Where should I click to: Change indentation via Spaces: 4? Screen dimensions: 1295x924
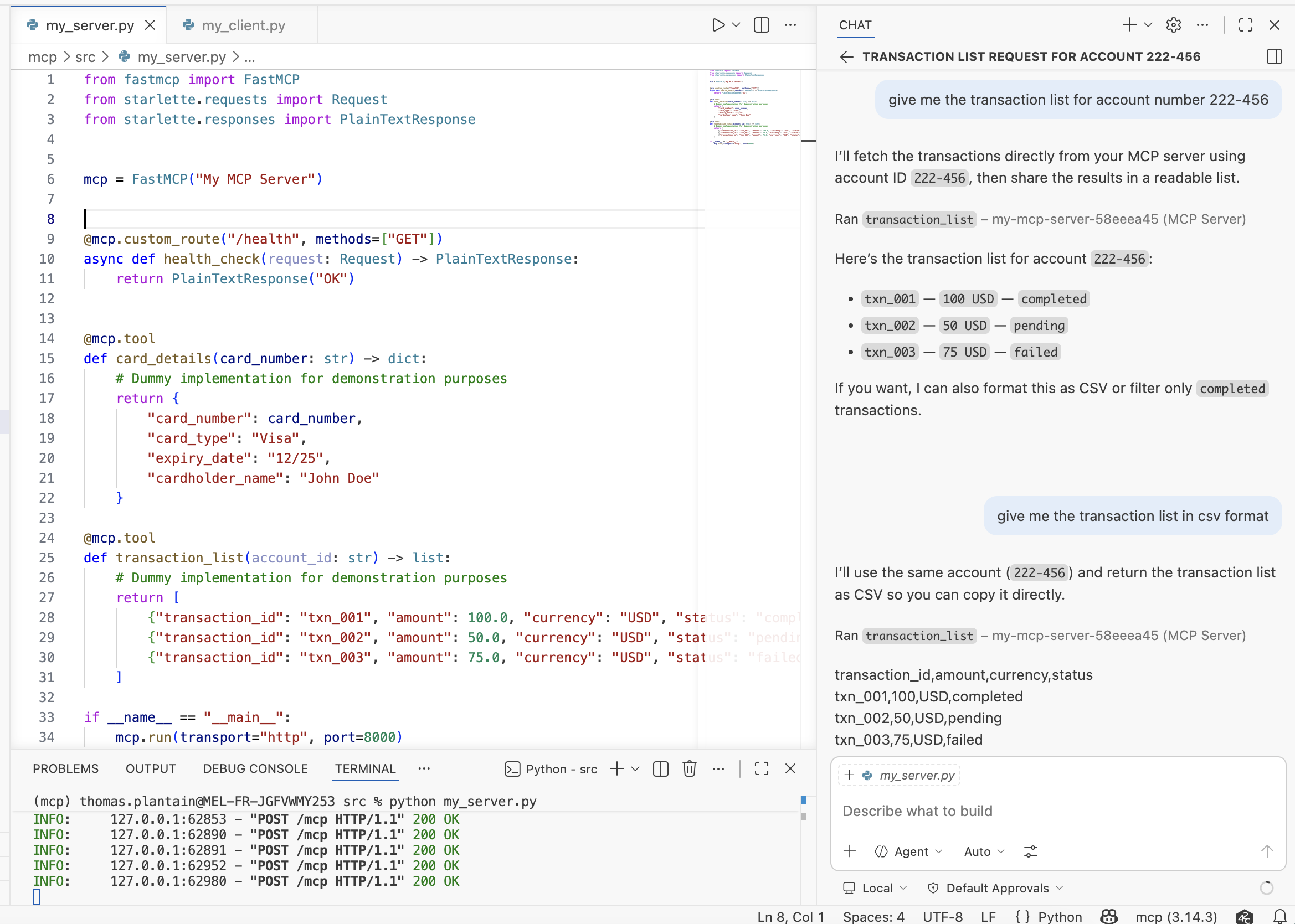874,917
